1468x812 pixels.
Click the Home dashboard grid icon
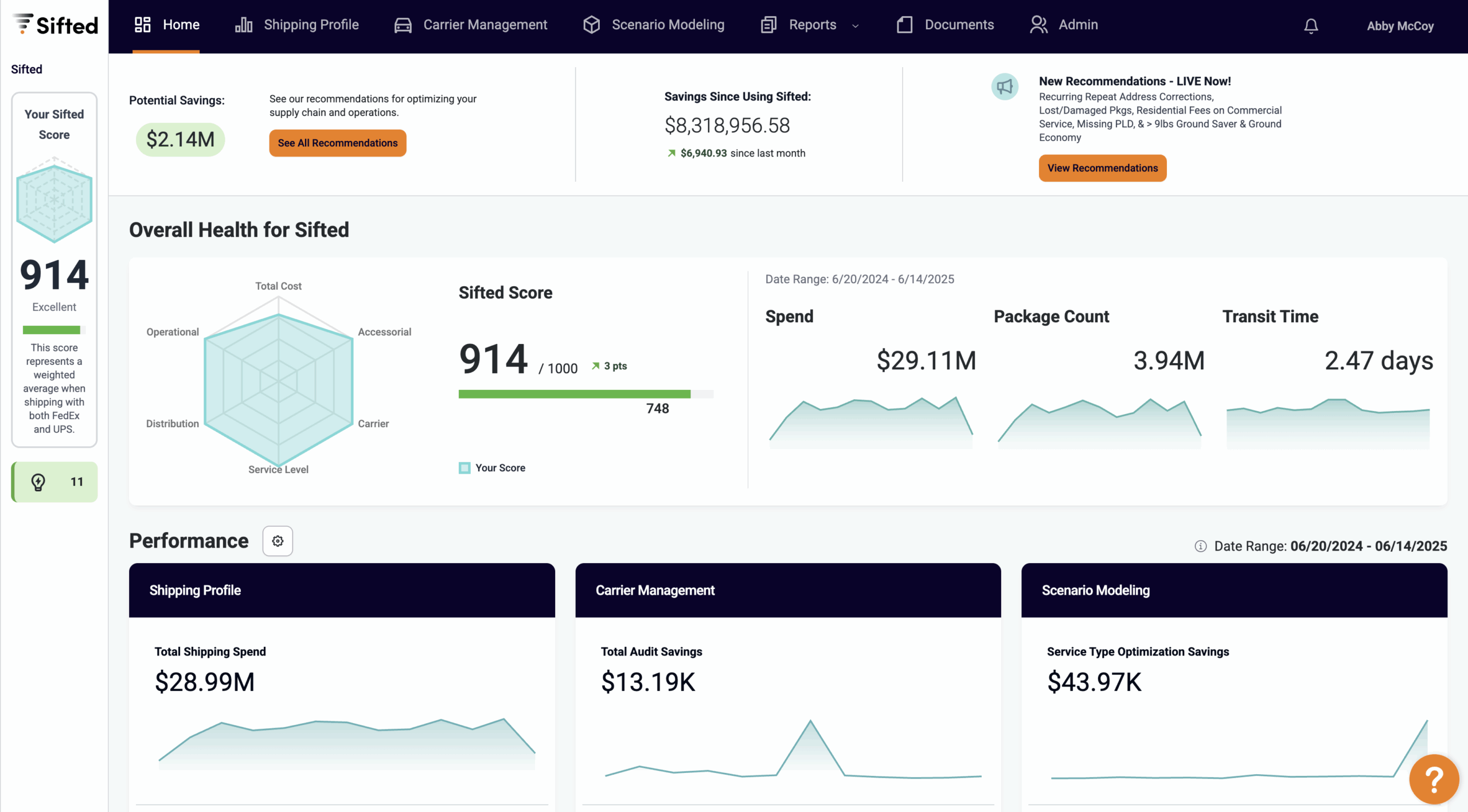click(142, 25)
